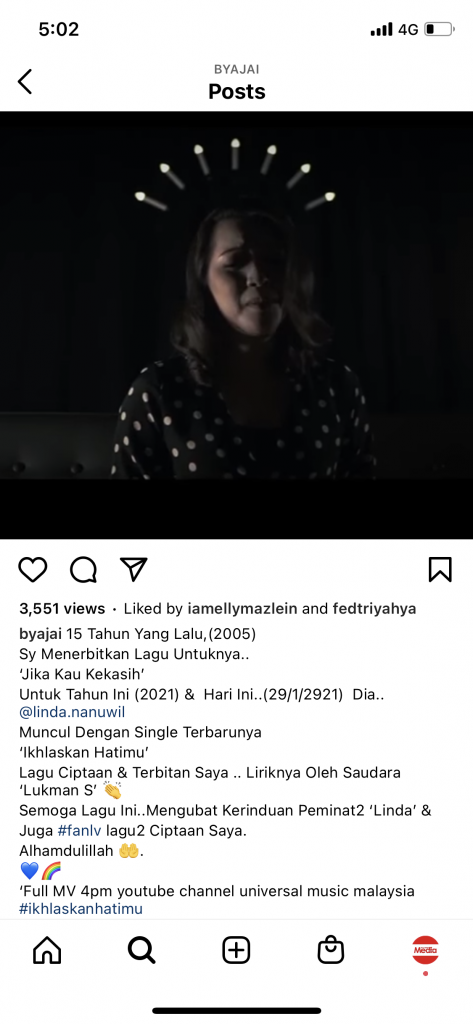The image size is (473, 1024).
Task: Share post using paper plane icon
Action: point(134,569)
